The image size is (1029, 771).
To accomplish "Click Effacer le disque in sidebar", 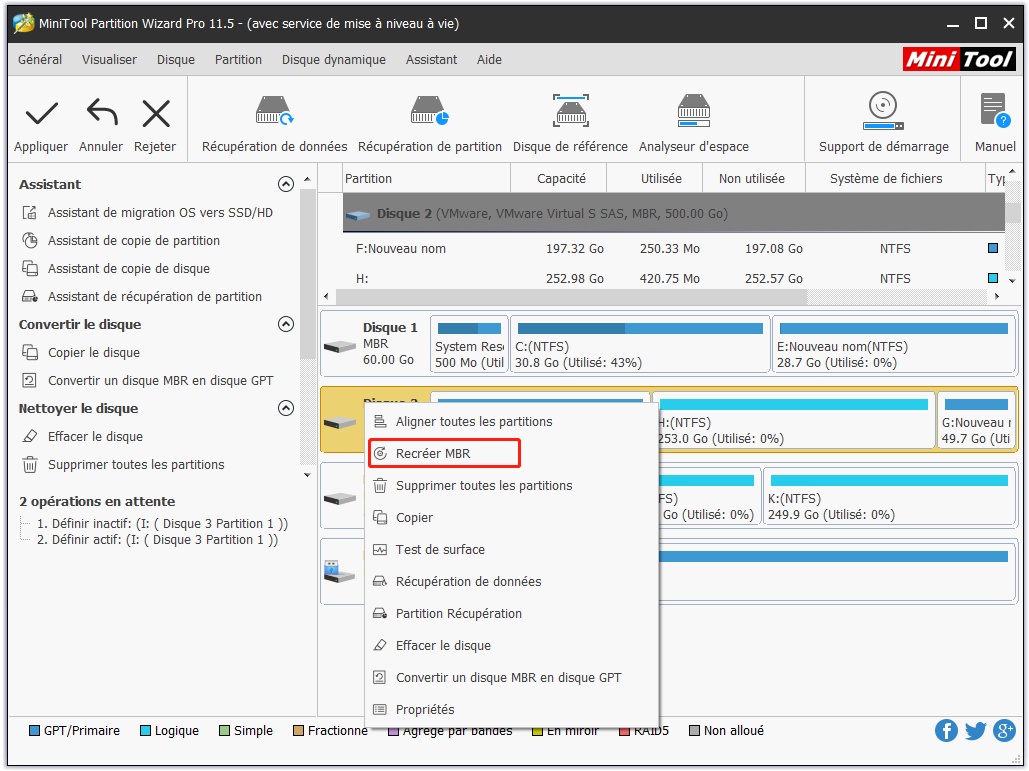I will (95, 436).
